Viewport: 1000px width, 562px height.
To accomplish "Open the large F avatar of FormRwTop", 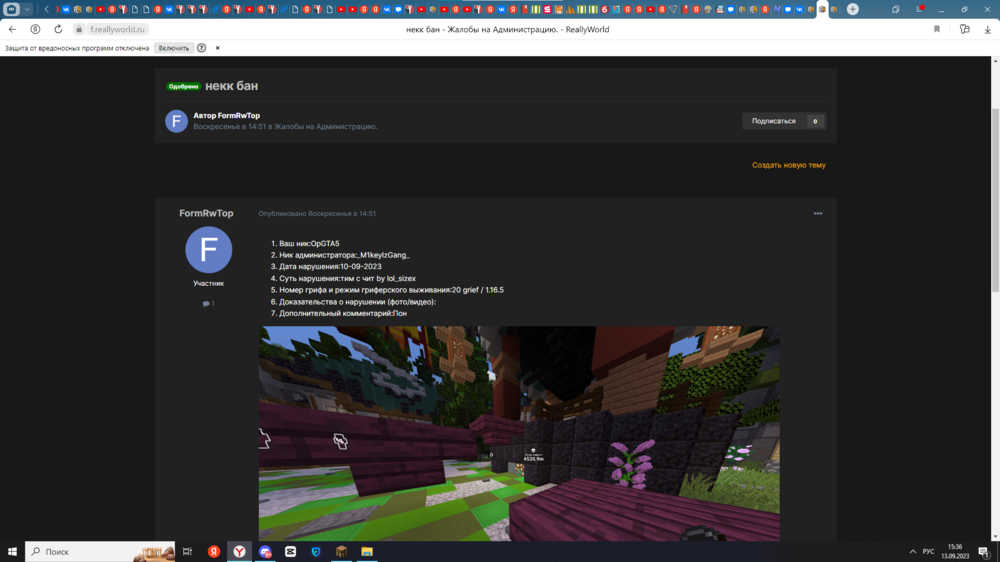I will (x=209, y=250).
